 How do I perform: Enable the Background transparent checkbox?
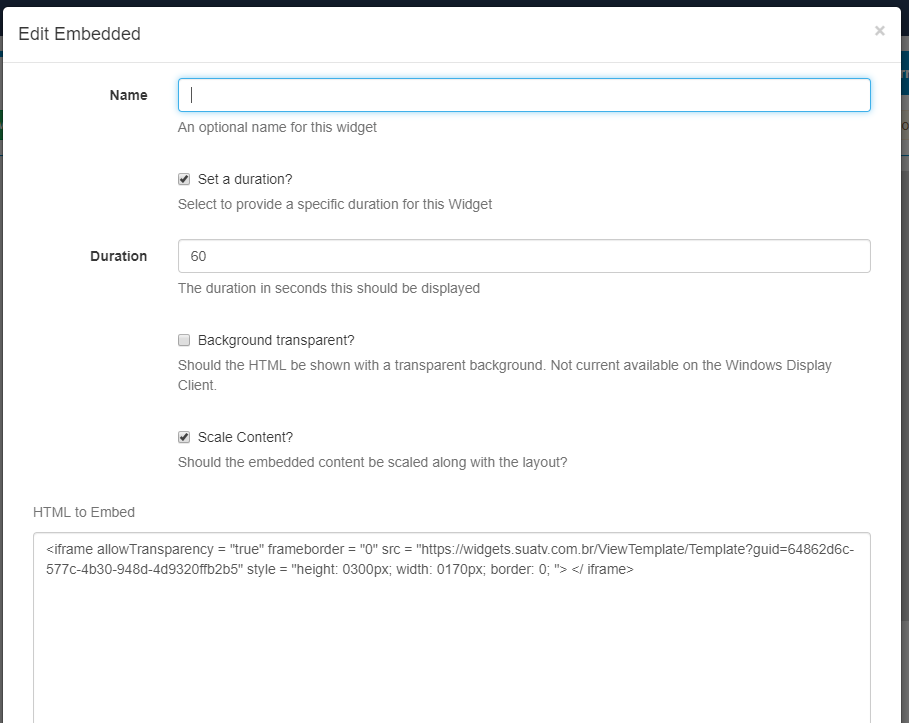[184, 340]
